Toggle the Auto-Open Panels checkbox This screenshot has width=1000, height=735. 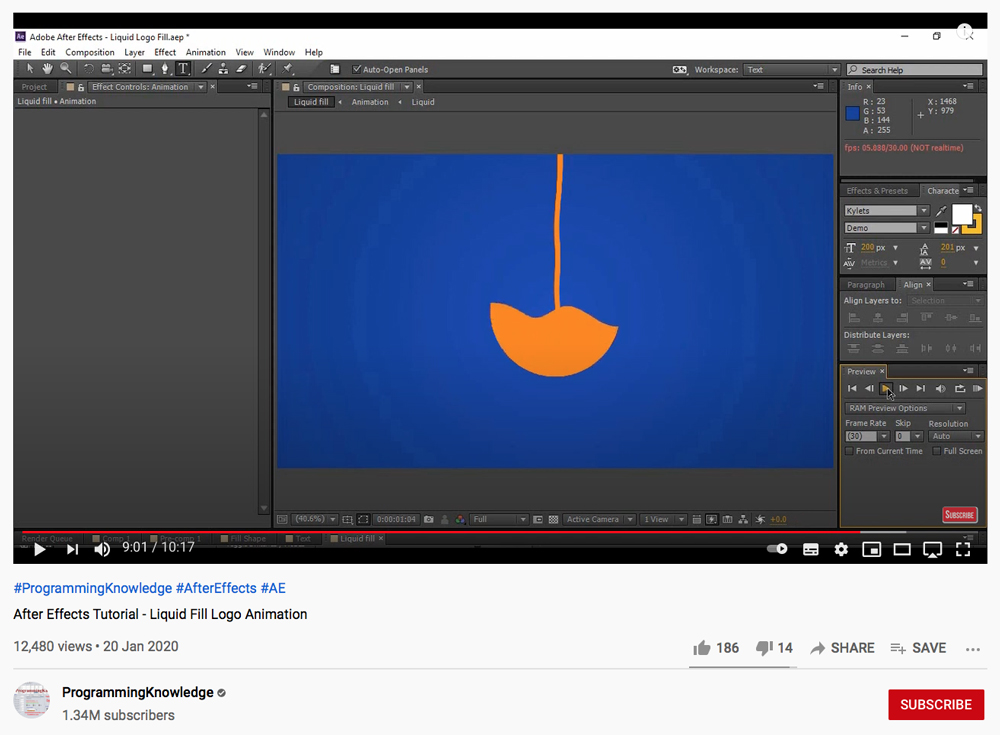tap(357, 70)
